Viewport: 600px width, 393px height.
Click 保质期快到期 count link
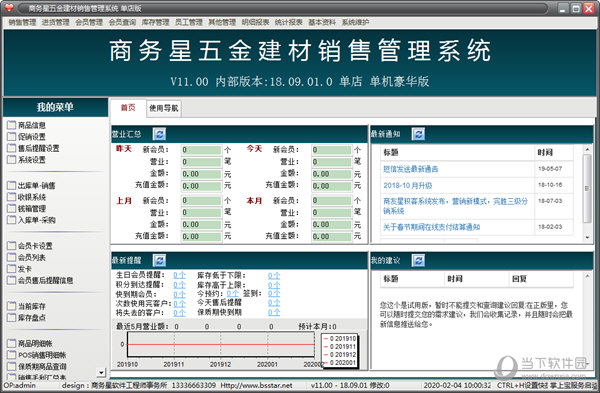[274, 312]
